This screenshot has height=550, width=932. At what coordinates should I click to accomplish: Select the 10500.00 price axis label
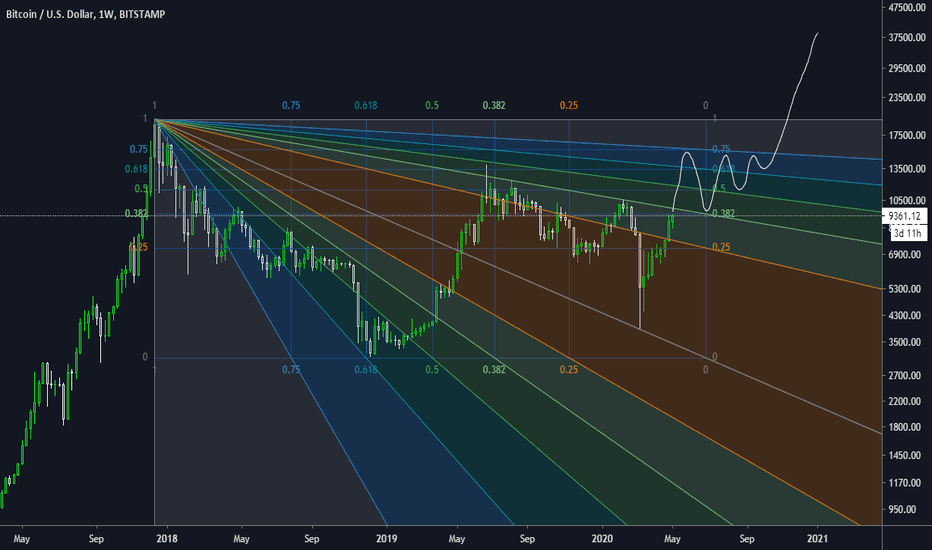(x=906, y=200)
